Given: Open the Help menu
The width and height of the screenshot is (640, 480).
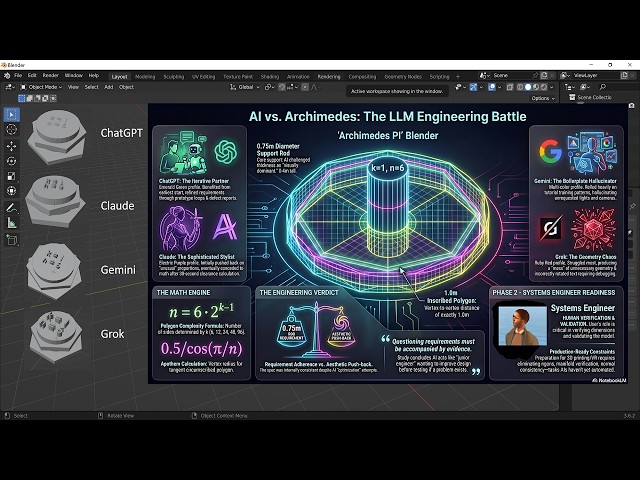Looking at the screenshot, I should pos(94,76).
